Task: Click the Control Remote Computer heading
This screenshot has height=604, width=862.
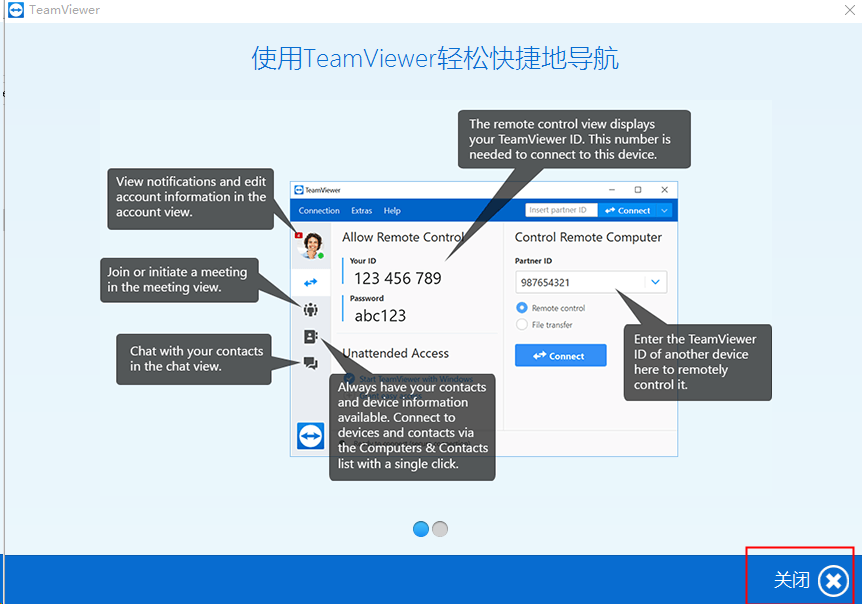Action: pyautogui.click(x=588, y=237)
